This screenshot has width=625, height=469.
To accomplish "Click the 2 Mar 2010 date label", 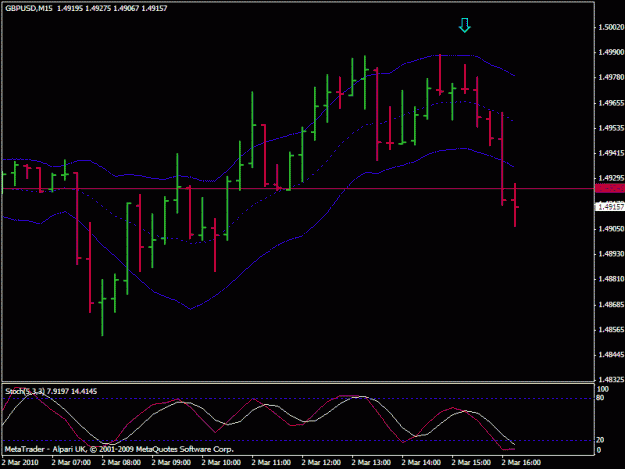I will coord(20,463).
